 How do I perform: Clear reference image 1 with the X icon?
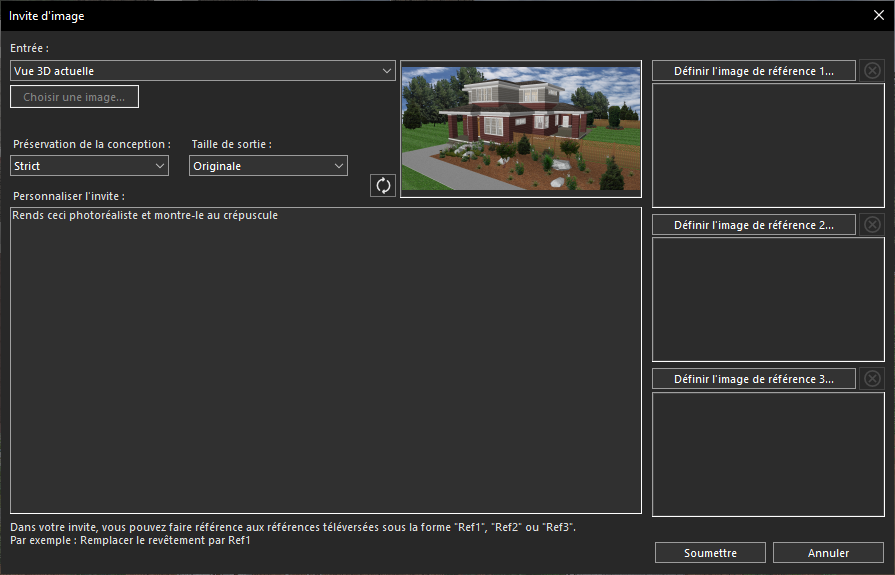(x=872, y=71)
